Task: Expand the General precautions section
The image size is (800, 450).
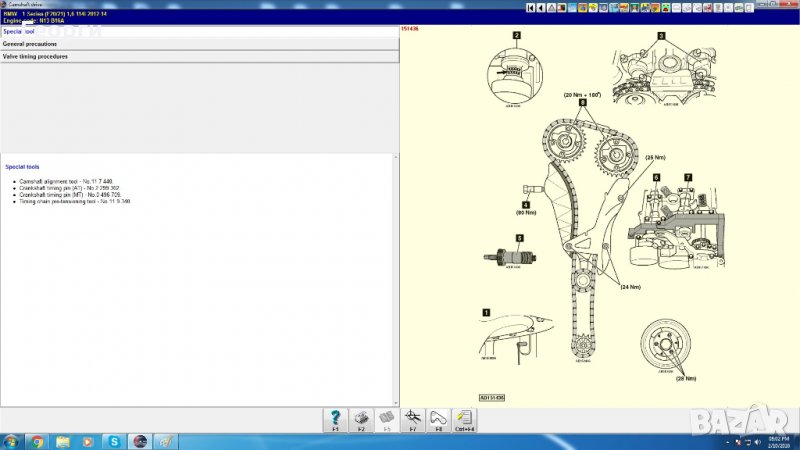Action: pyautogui.click(x=30, y=44)
